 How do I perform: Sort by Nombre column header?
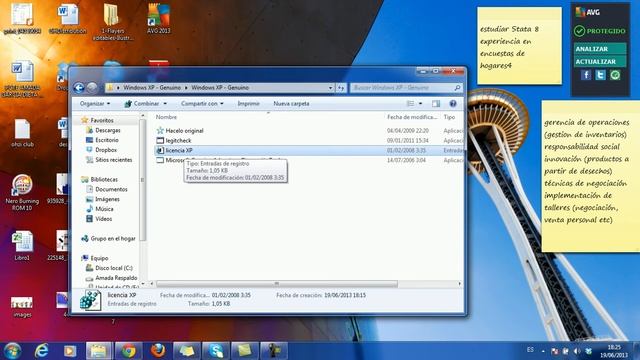pyautogui.click(x=166, y=117)
